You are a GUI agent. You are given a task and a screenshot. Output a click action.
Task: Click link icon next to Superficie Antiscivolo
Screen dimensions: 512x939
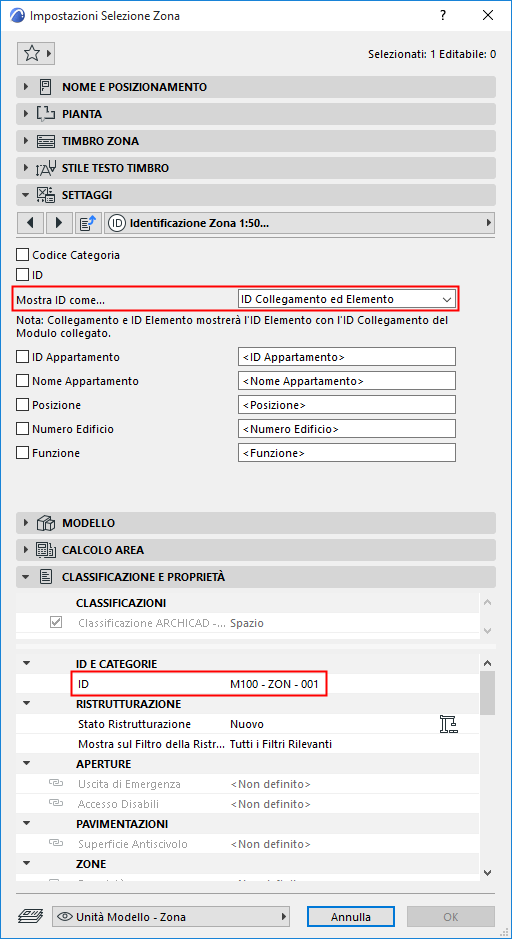click(x=56, y=844)
